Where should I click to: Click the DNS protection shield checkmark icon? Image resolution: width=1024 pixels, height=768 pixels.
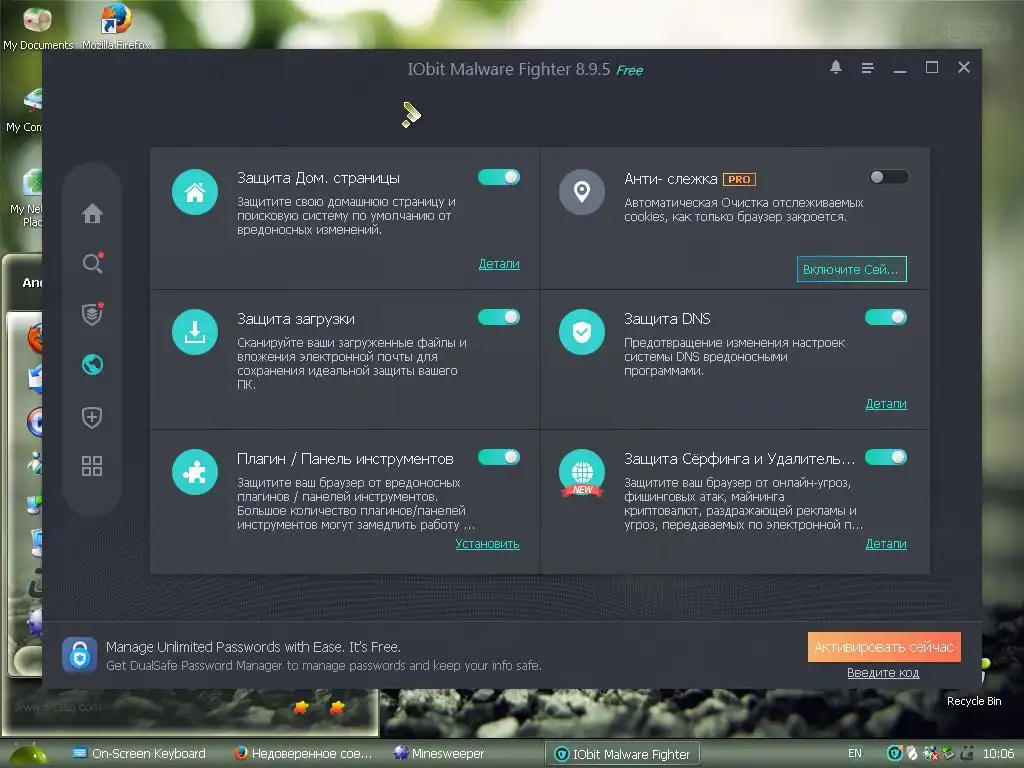pyautogui.click(x=582, y=332)
